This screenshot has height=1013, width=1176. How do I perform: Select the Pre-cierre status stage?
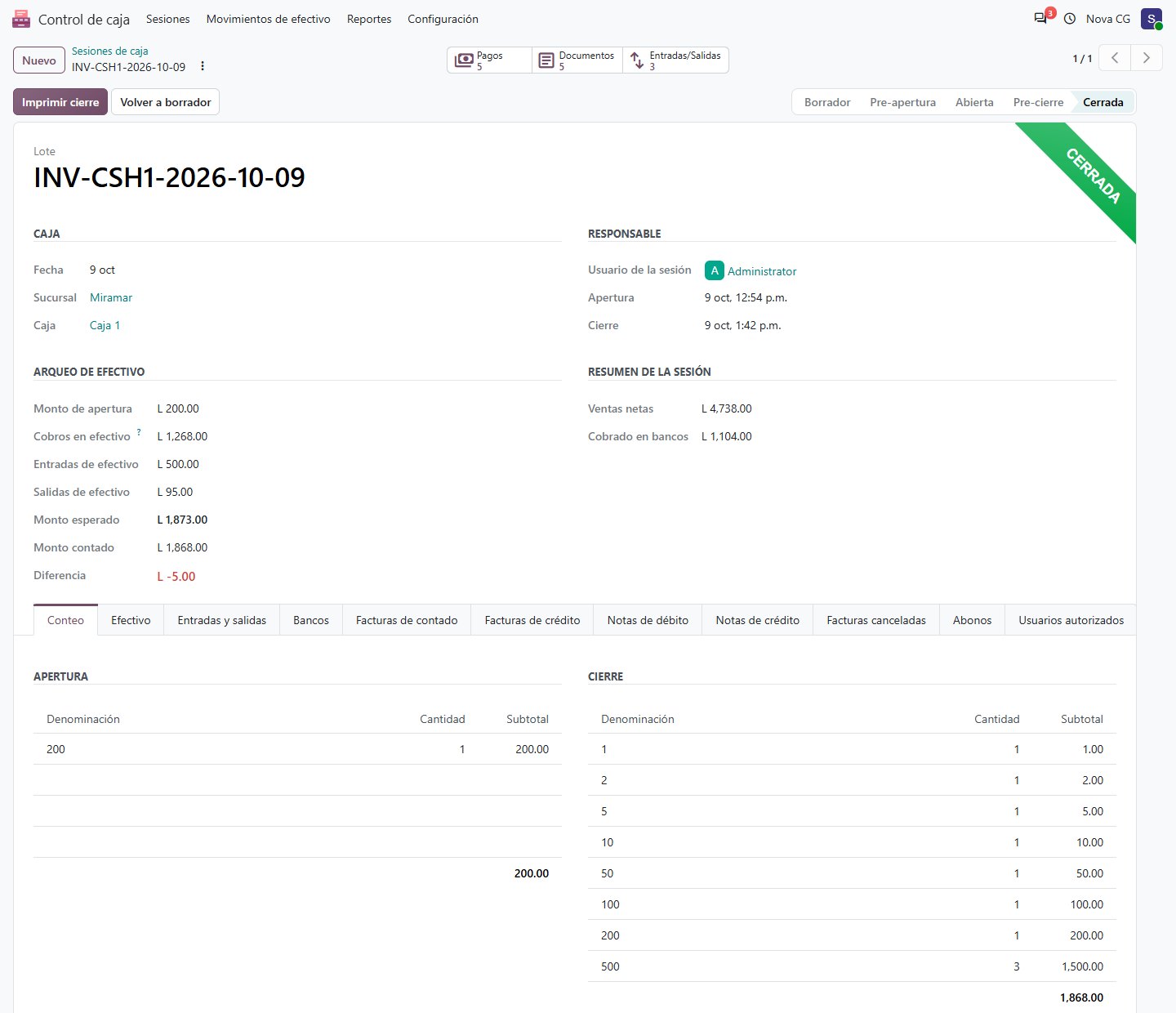[1039, 102]
